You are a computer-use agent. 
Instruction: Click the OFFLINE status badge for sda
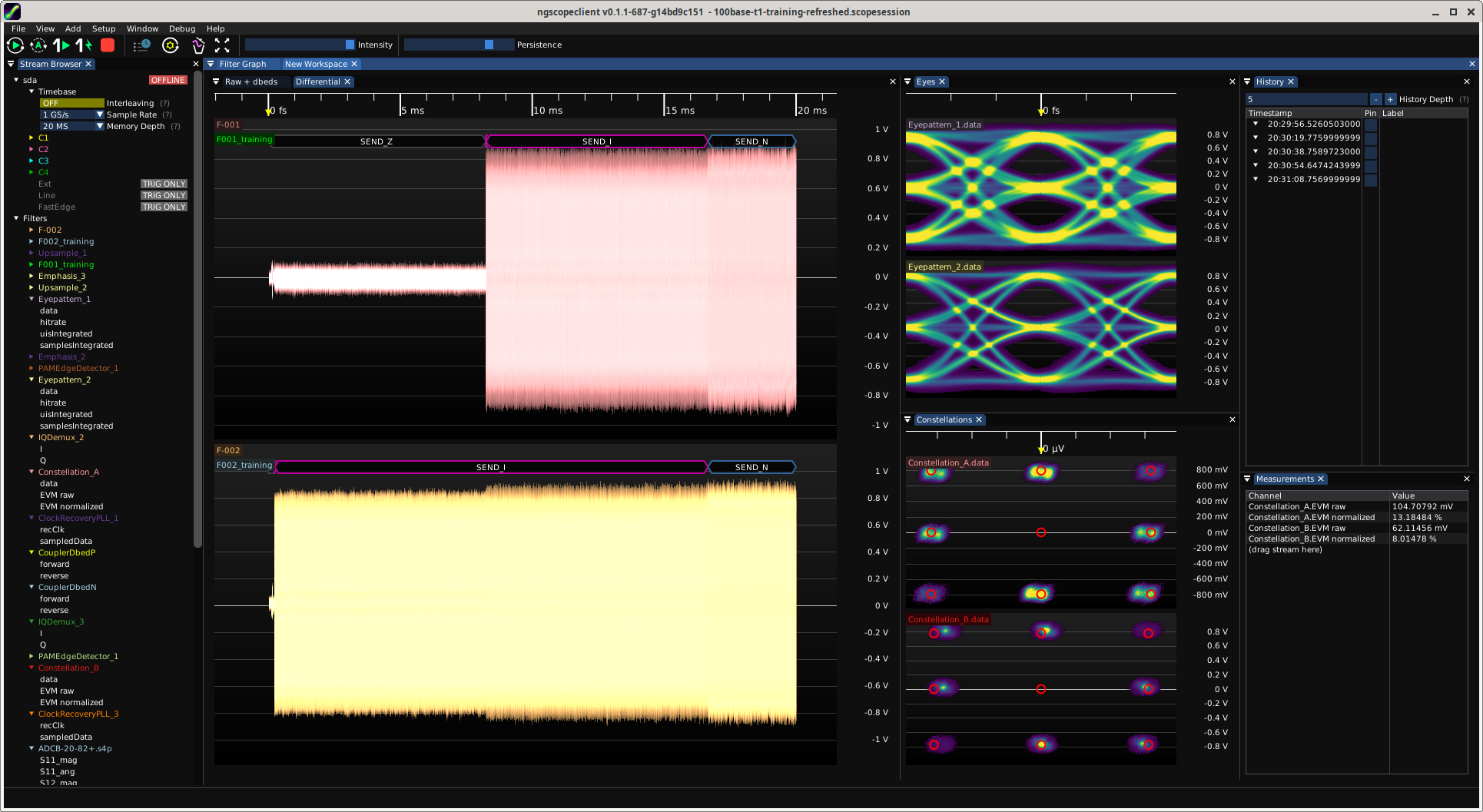pos(168,80)
